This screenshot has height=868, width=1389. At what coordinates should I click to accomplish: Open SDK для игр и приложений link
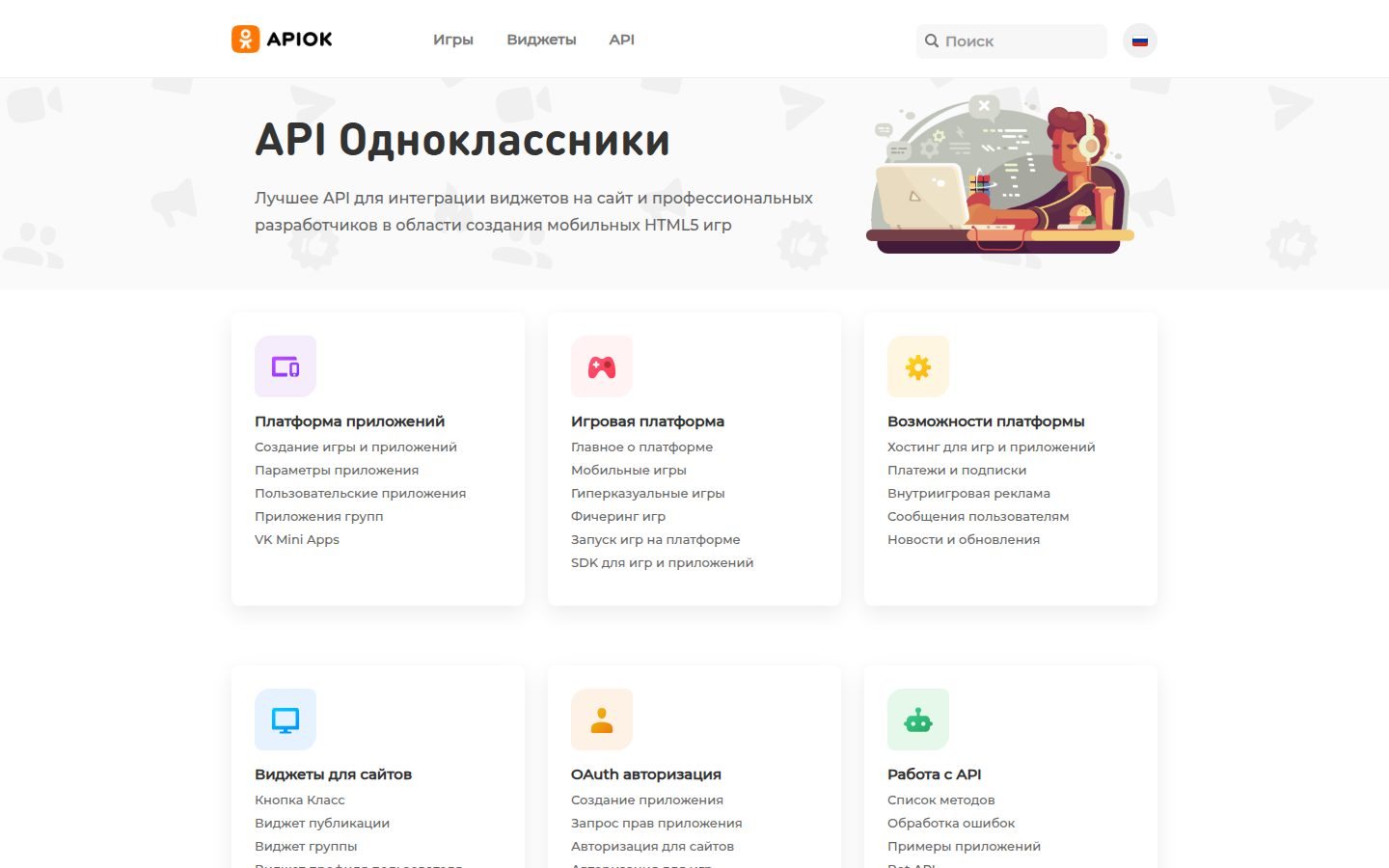(662, 562)
